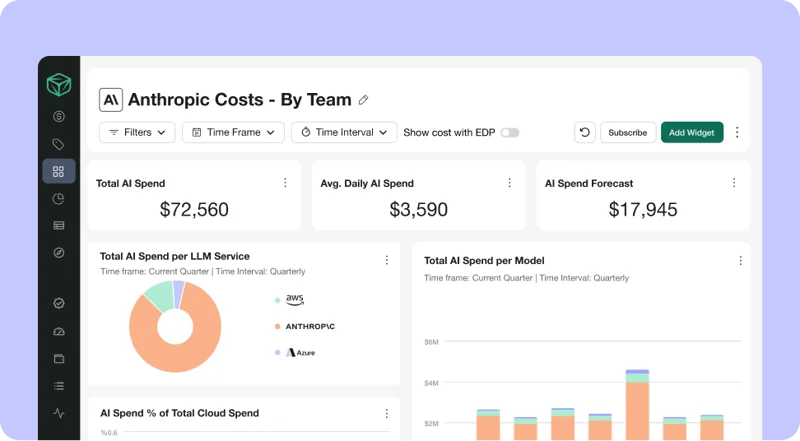Toggle the Show cost with EDP switch
This screenshot has width=800, height=441.
510,132
